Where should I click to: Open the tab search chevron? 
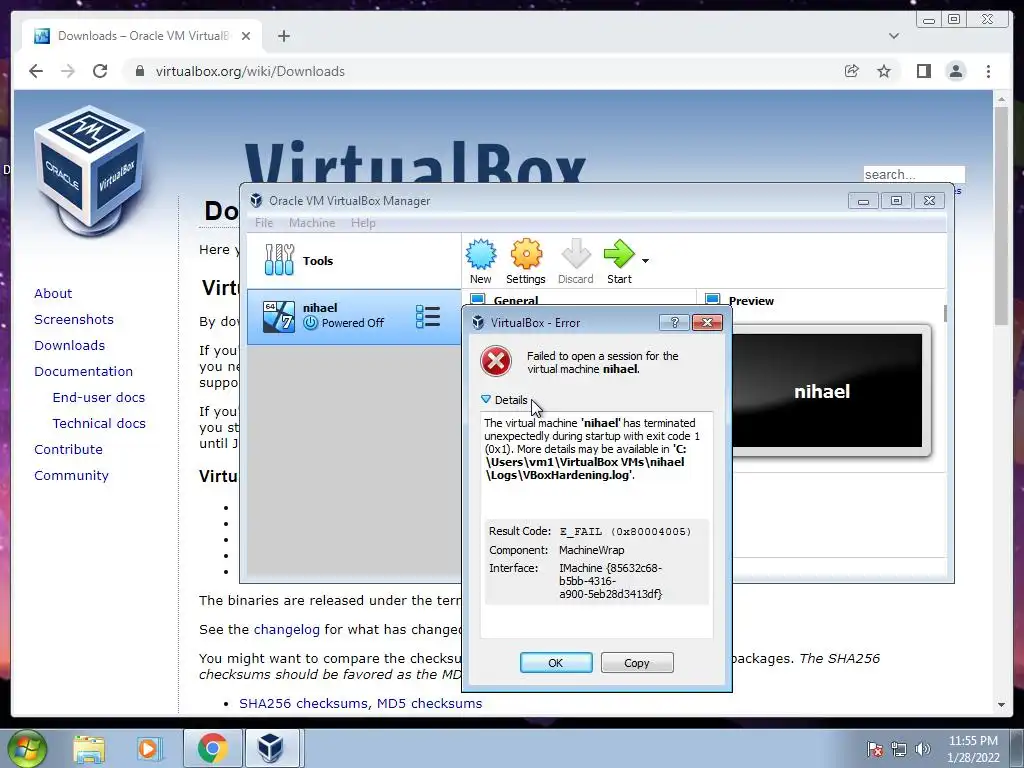point(894,36)
